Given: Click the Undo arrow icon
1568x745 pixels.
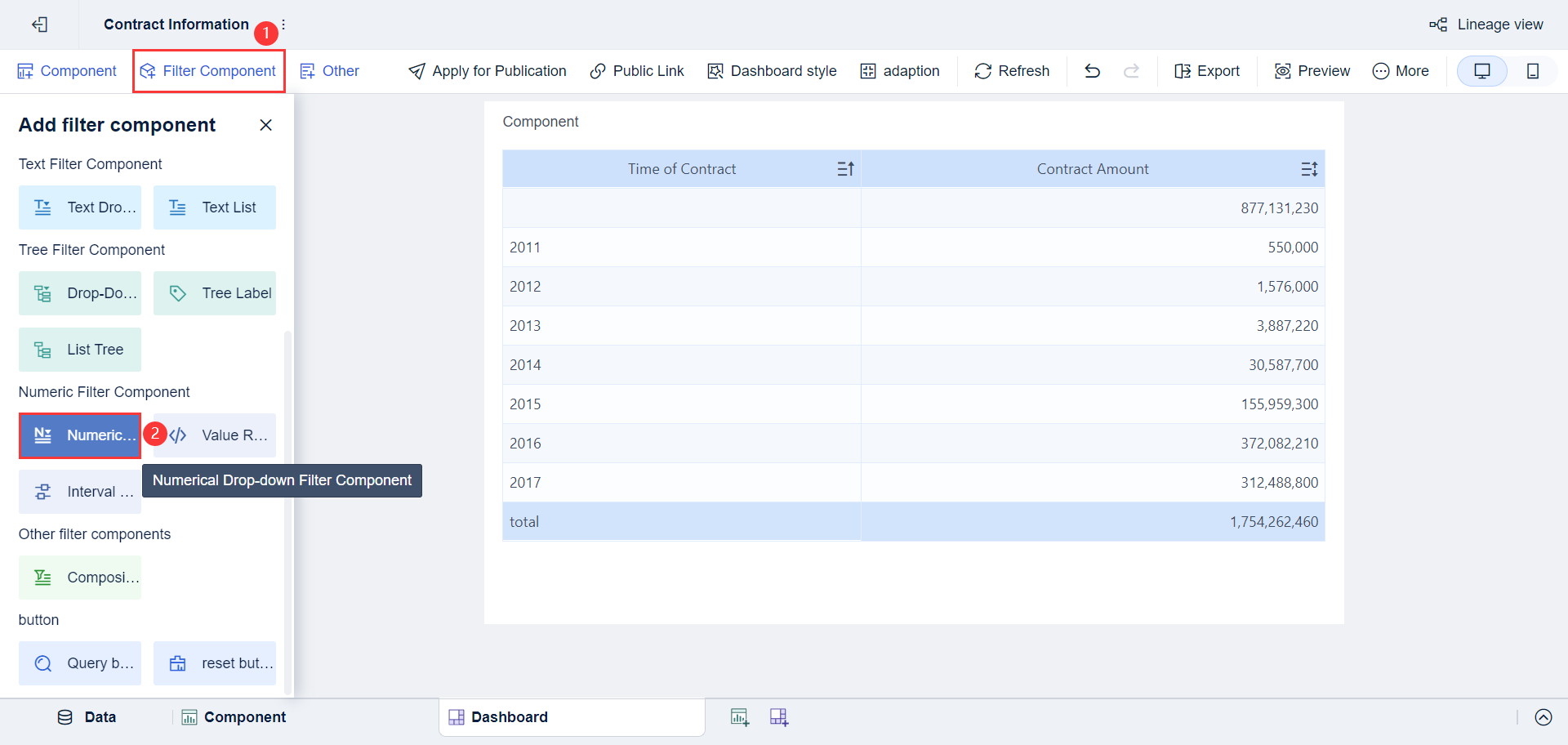Looking at the screenshot, I should [1092, 71].
